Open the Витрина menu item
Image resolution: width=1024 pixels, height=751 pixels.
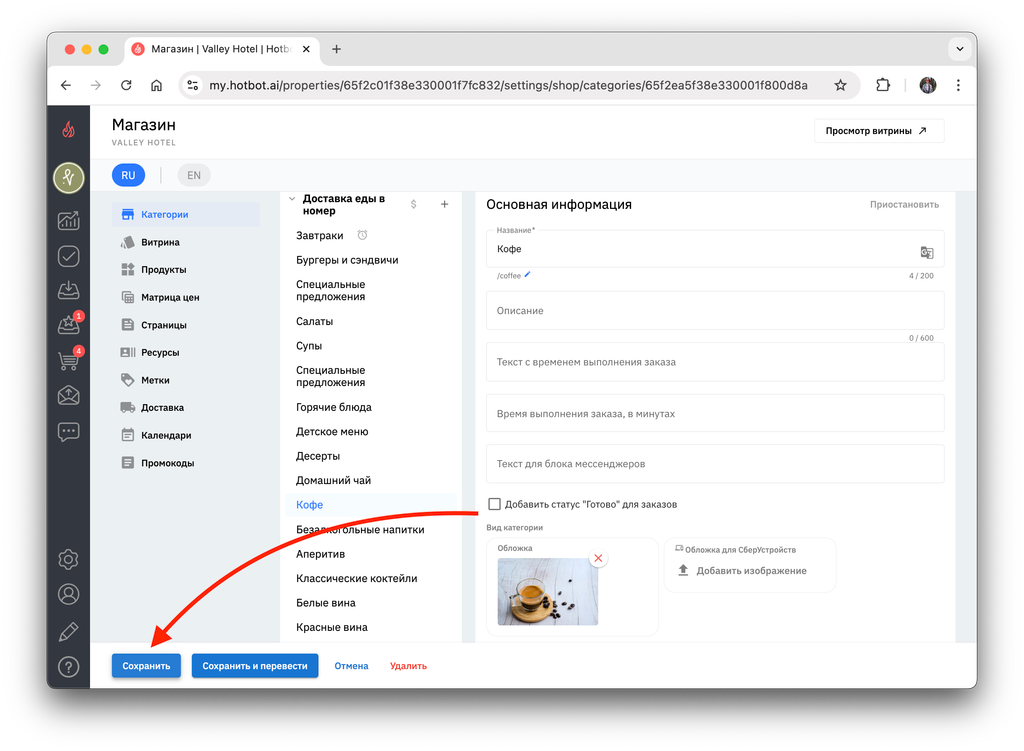(185, 242)
